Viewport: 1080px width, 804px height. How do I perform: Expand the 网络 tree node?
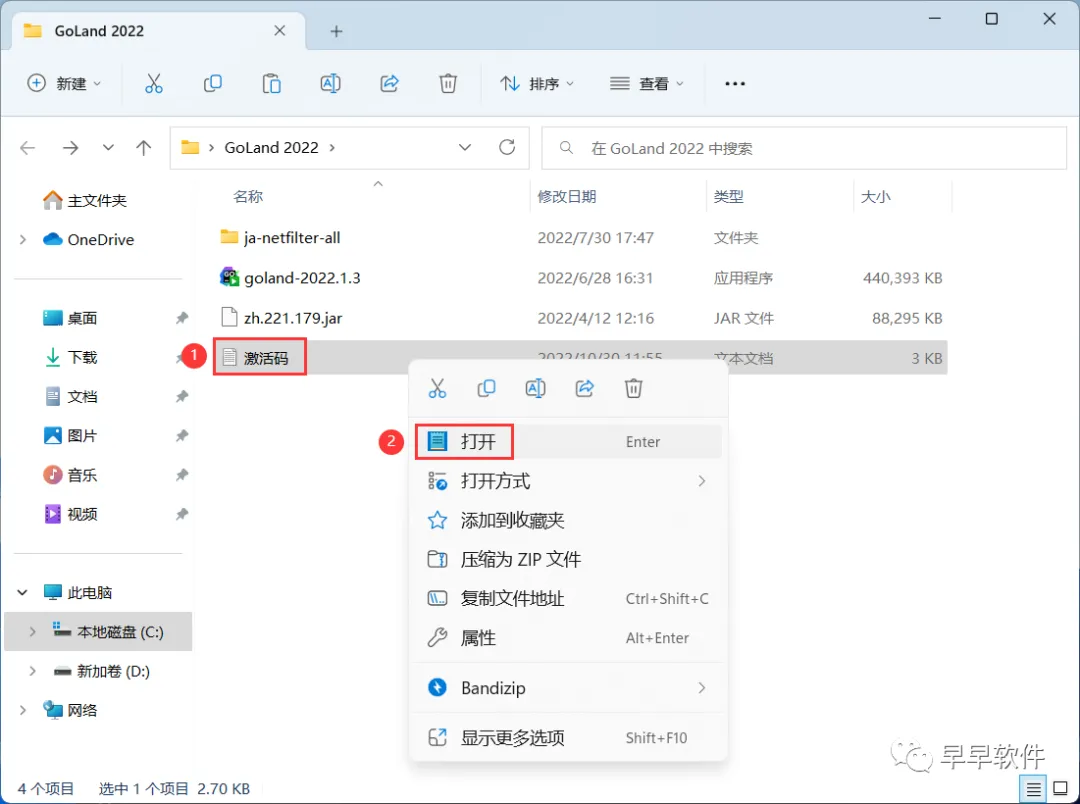coord(23,710)
